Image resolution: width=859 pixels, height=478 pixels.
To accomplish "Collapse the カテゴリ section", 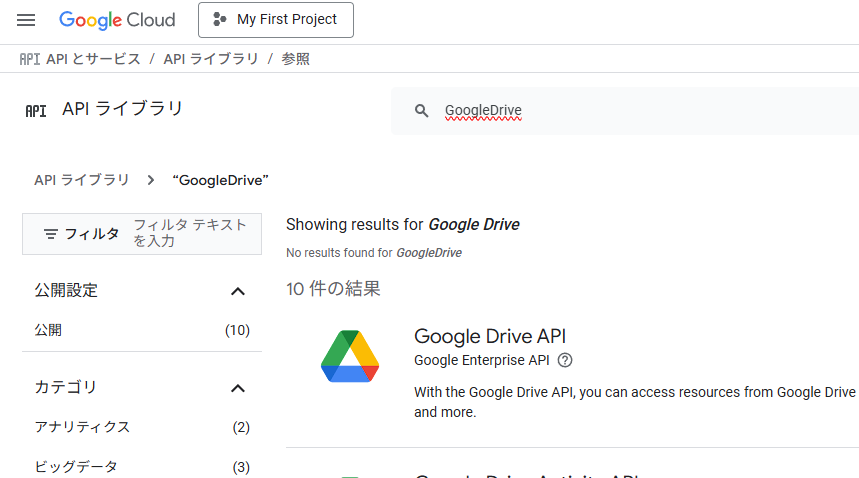I will pyautogui.click(x=238, y=389).
